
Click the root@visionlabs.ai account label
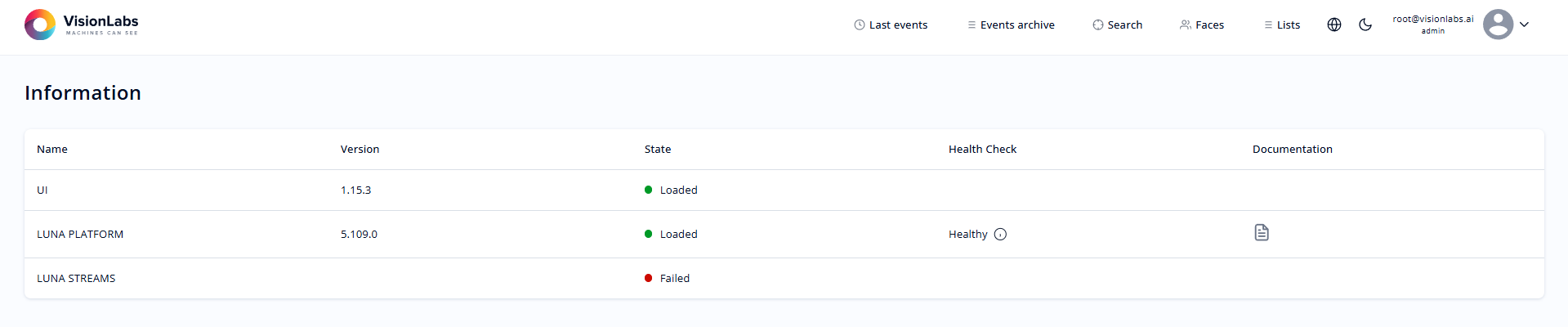point(1433,19)
